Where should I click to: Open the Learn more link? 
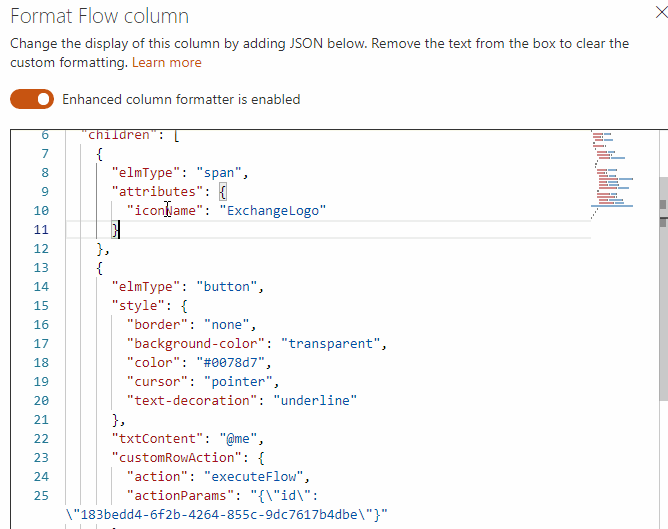(166, 62)
